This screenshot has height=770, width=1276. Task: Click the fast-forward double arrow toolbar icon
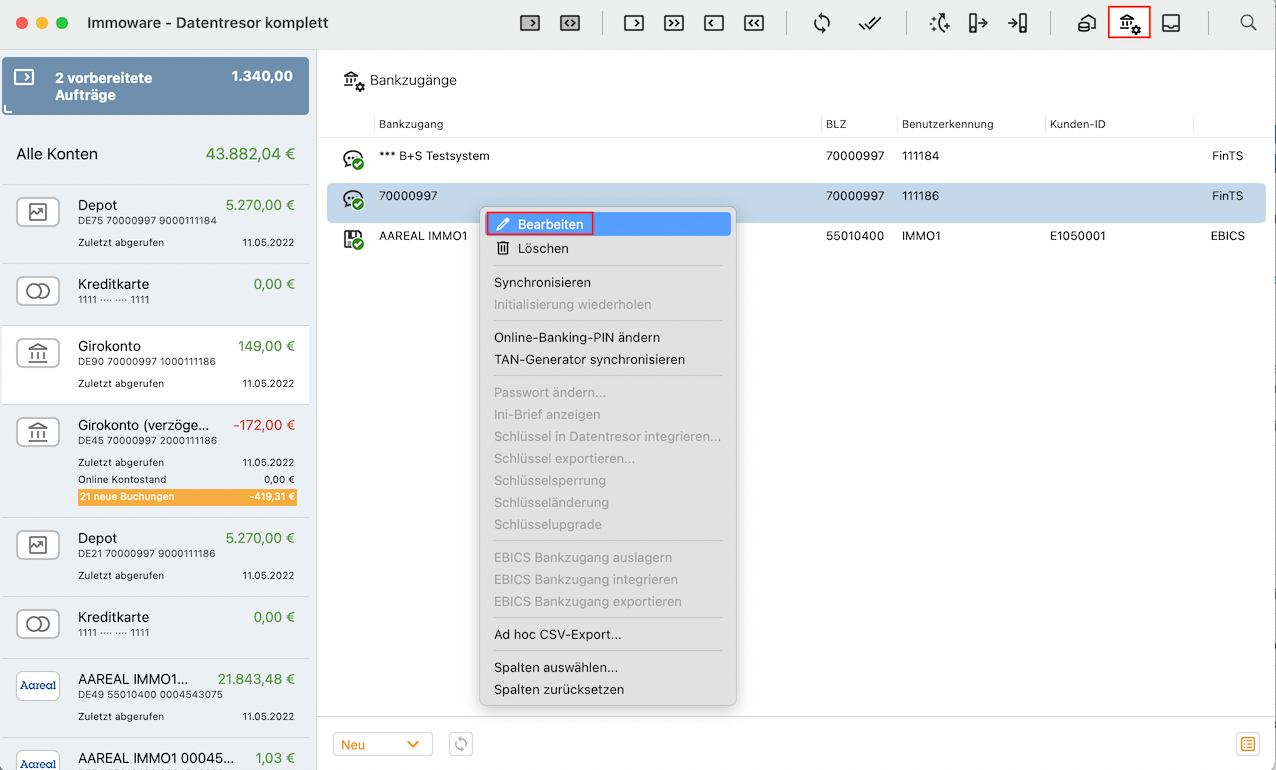[674, 23]
